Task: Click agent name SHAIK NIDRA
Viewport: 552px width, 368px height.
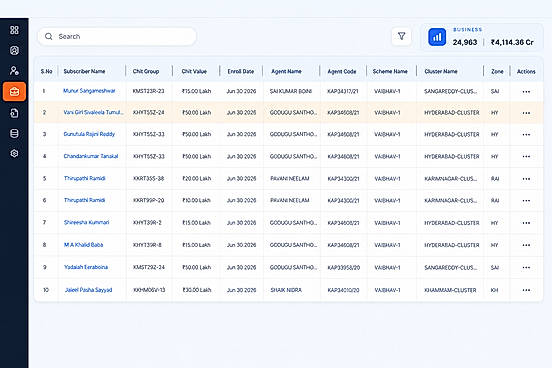Action: pos(286,290)
